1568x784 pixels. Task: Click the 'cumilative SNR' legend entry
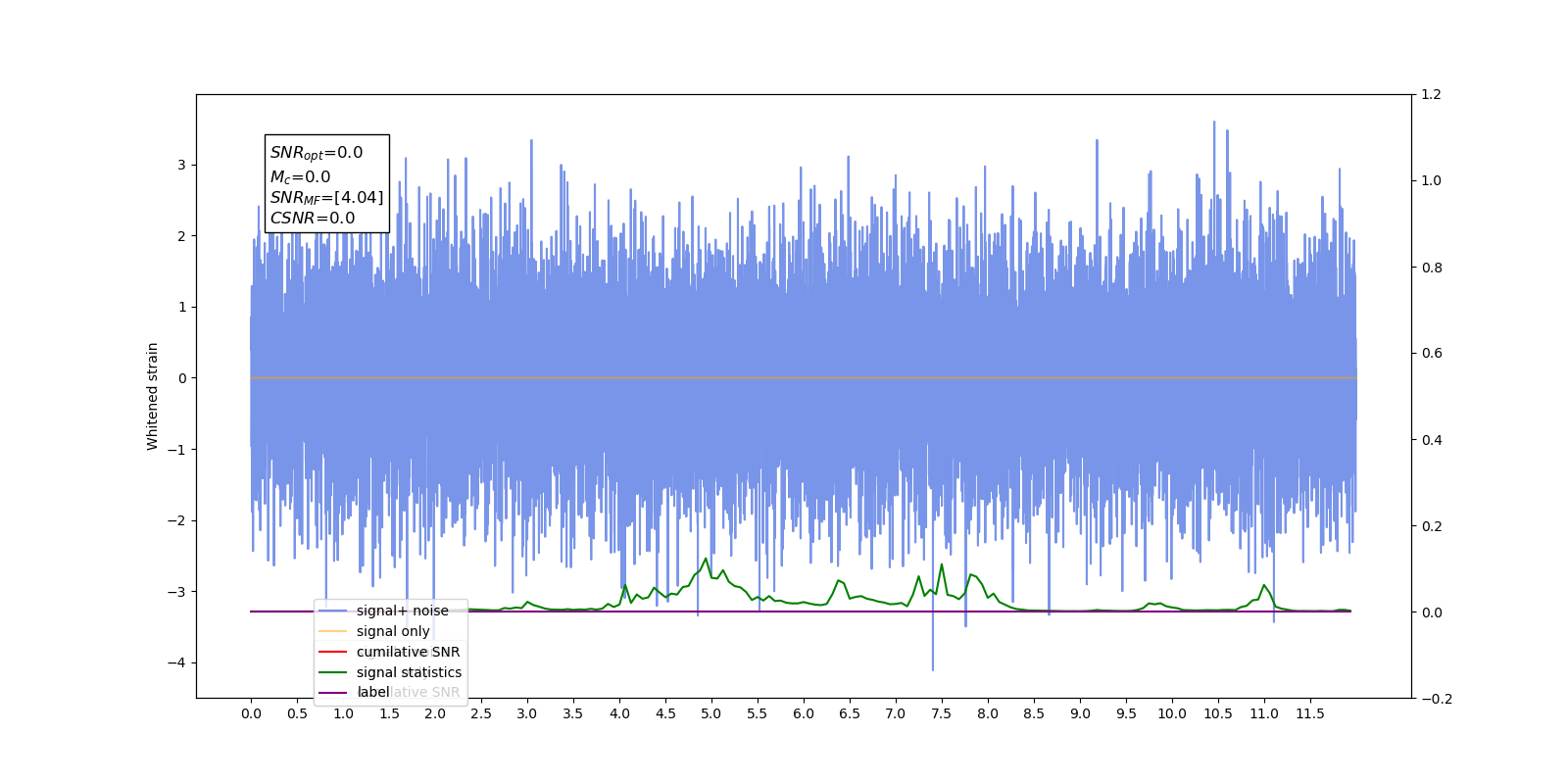[x=408, y=652]
